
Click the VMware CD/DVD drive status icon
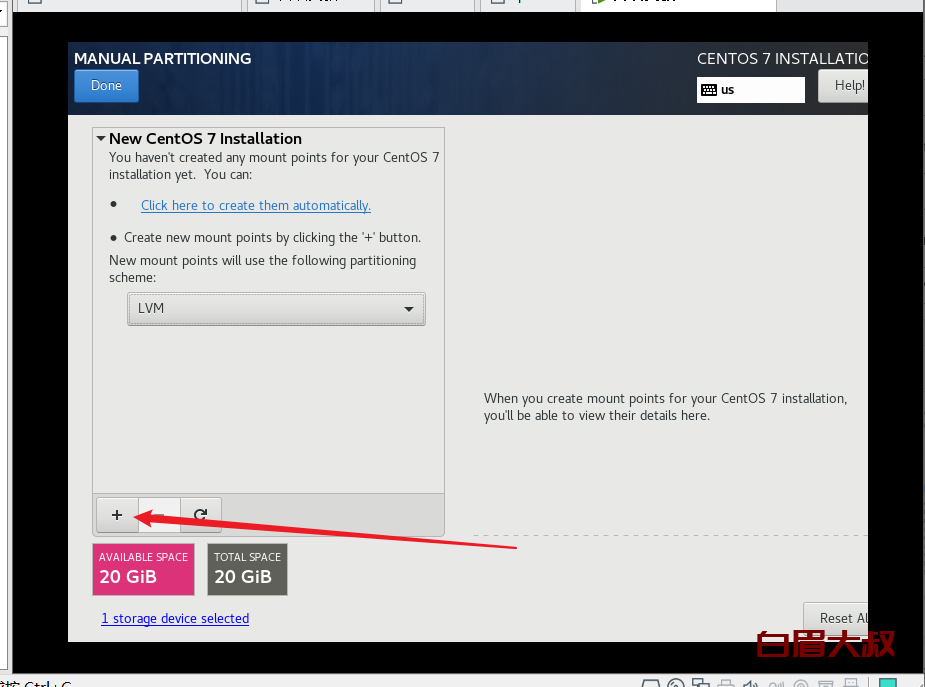click(676, 683)
